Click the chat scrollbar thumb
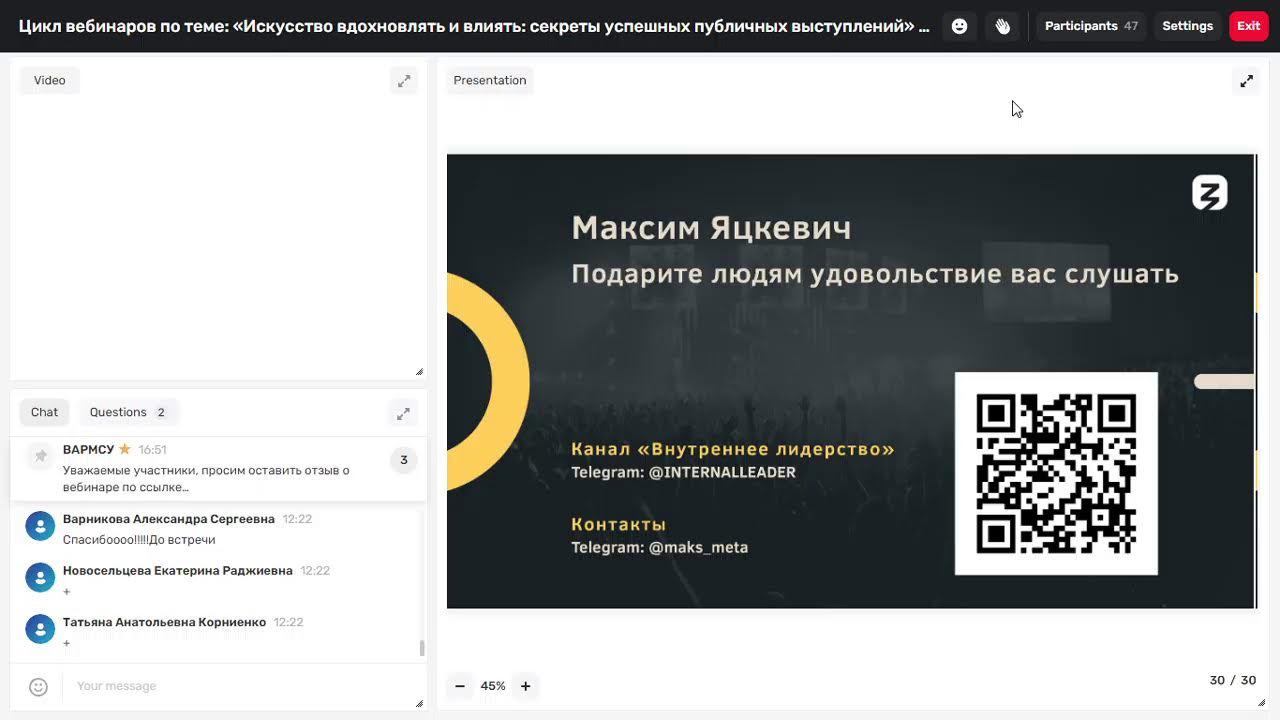 click(x=422, y=648)
